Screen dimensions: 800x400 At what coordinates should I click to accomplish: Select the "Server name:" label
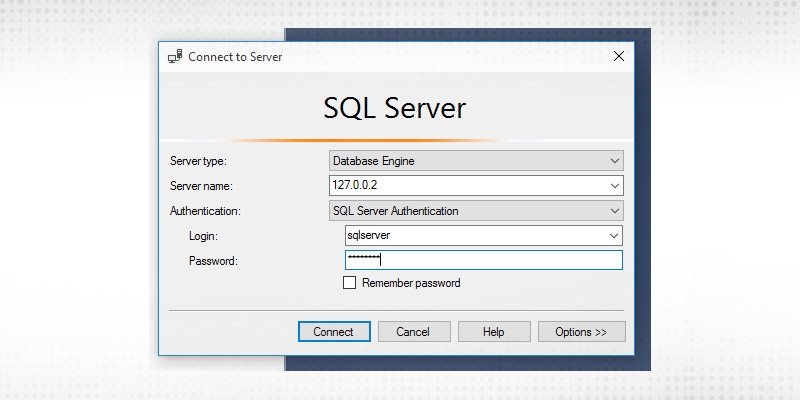click(x=201, y=186)
